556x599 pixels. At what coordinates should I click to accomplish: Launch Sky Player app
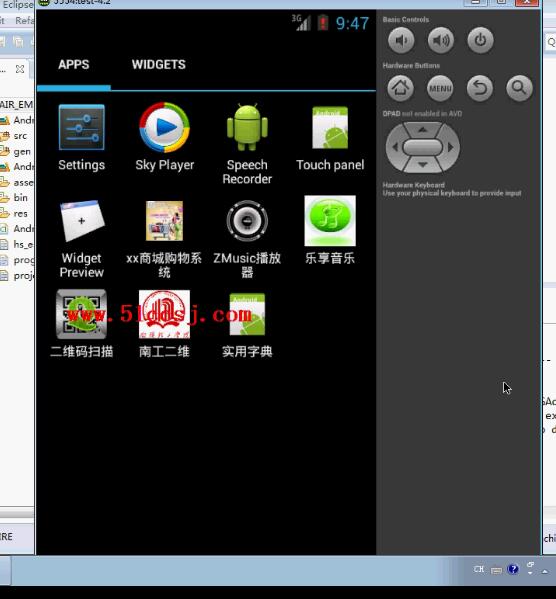click(x=164, y=138)
